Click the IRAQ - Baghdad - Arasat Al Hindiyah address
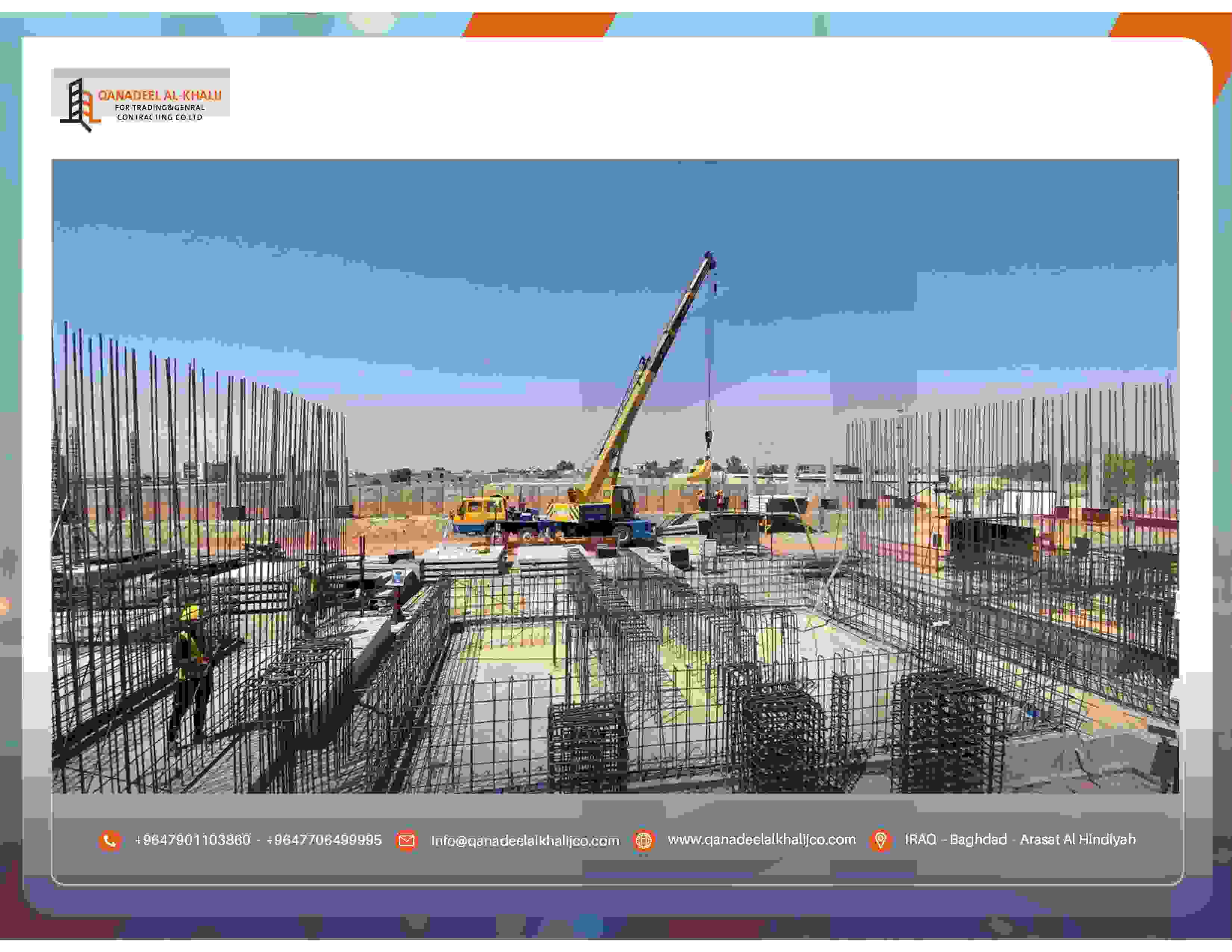 coord(1020,840)
